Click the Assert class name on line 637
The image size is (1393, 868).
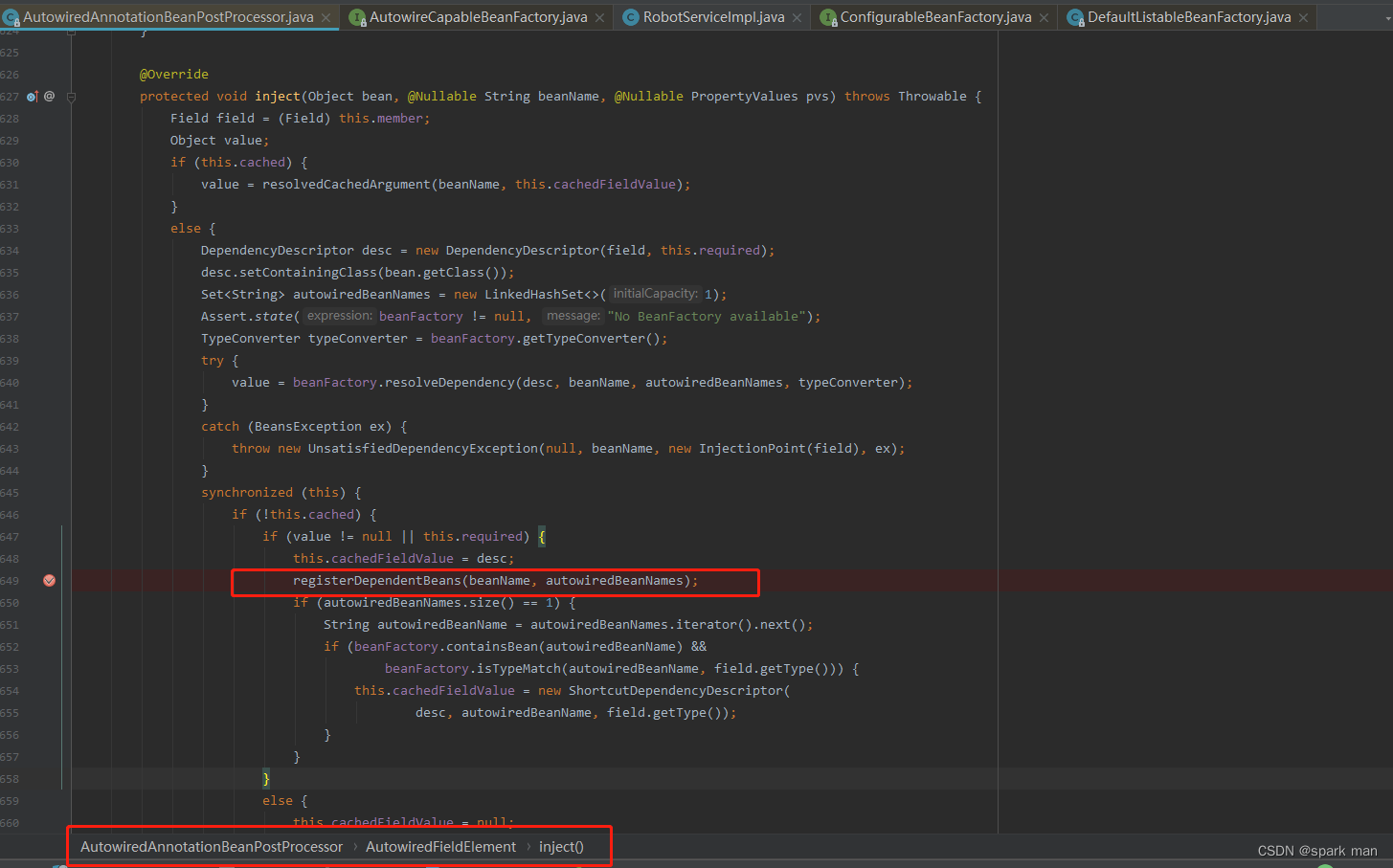224,316
